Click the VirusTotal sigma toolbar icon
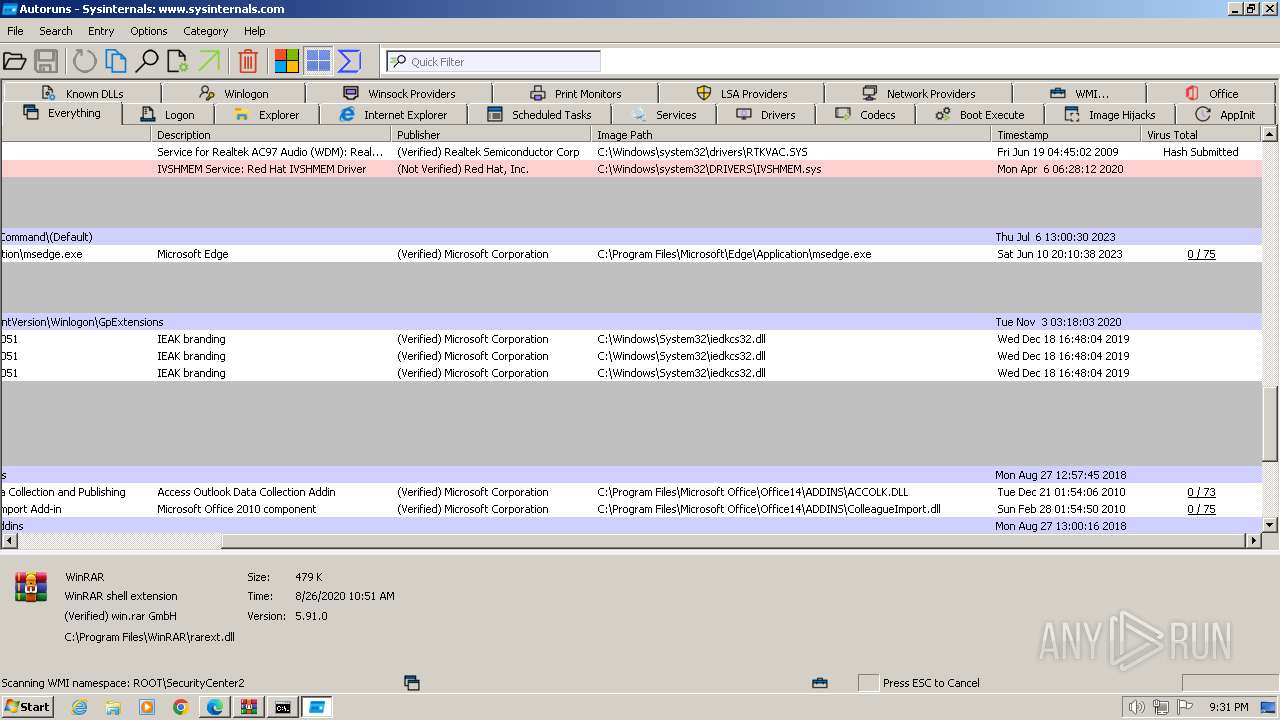 [349, 61]
